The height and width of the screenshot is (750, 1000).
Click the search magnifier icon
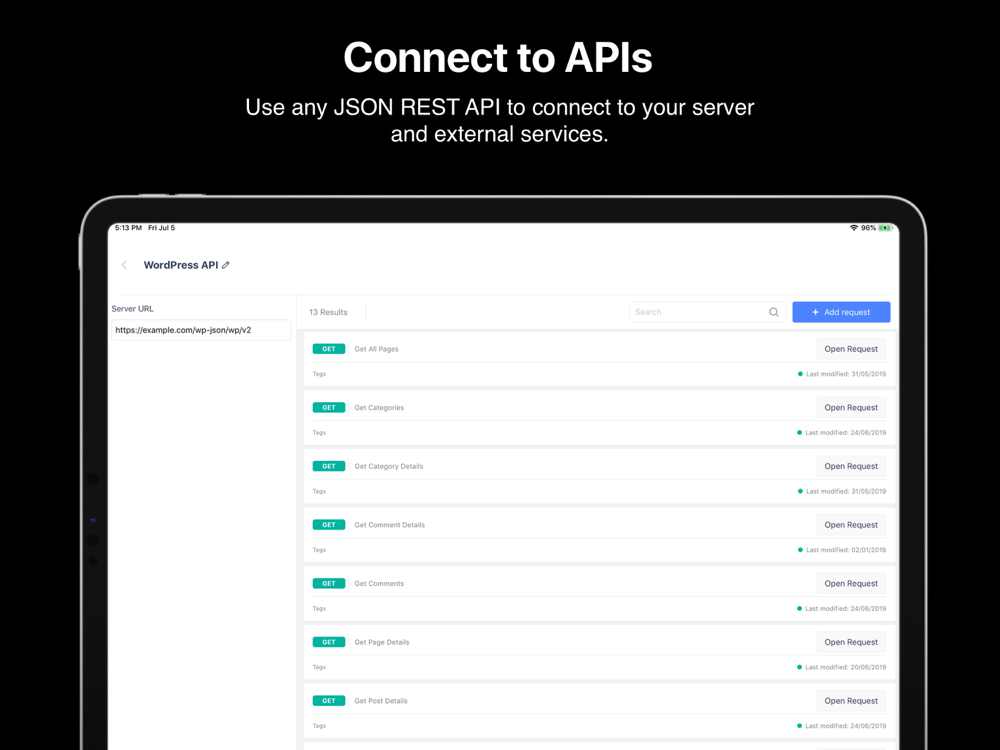pyautogui.click(x=774, y=312)
